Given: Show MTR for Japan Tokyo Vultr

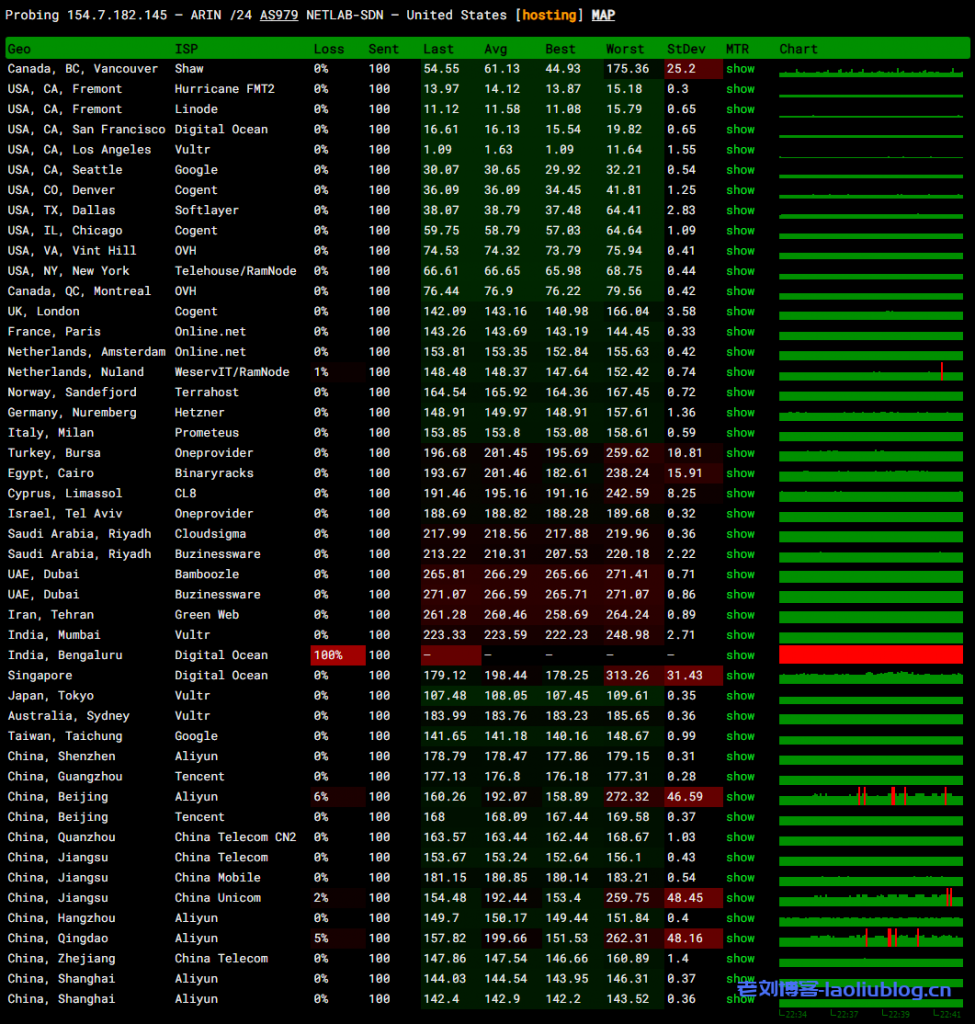Looking at the screenshot, I should 740,696.
